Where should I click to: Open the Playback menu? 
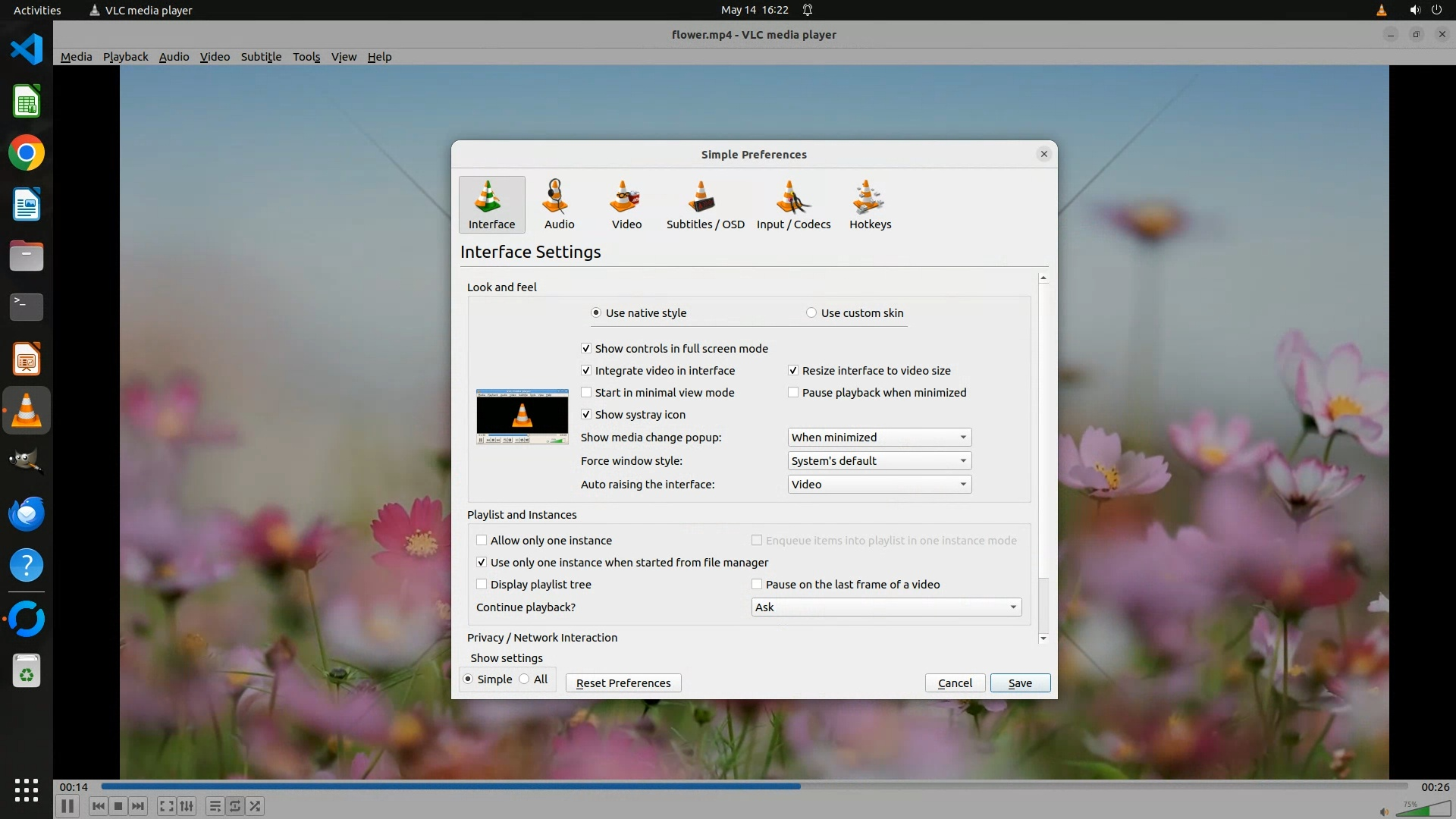point(125,57)
